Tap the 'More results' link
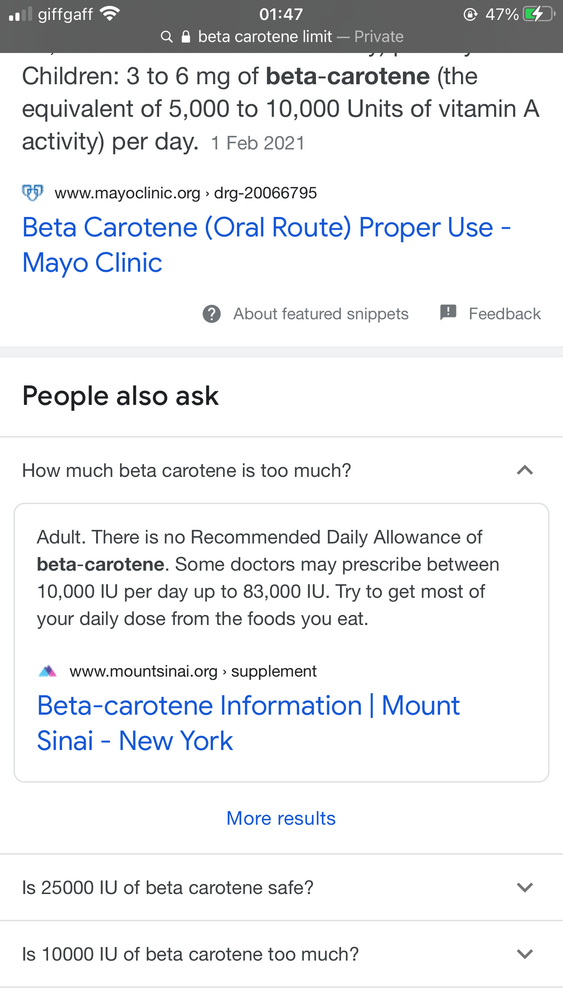Viewport: 563px width, 1000px height. pos(281,818)
